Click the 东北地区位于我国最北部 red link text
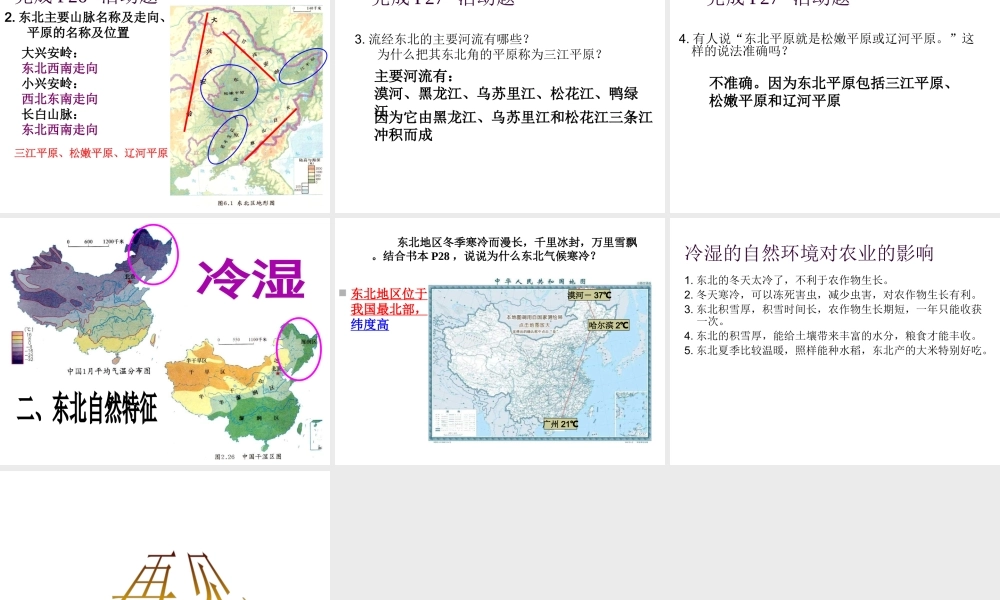 pos(388,302)
